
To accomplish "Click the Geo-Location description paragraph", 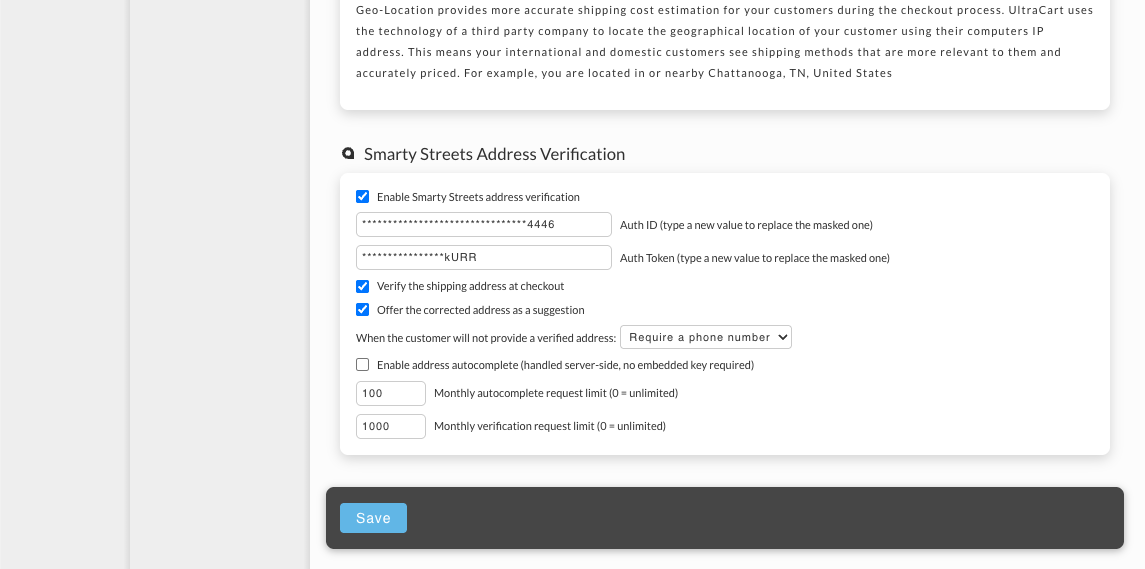I will tap(724, 42).
